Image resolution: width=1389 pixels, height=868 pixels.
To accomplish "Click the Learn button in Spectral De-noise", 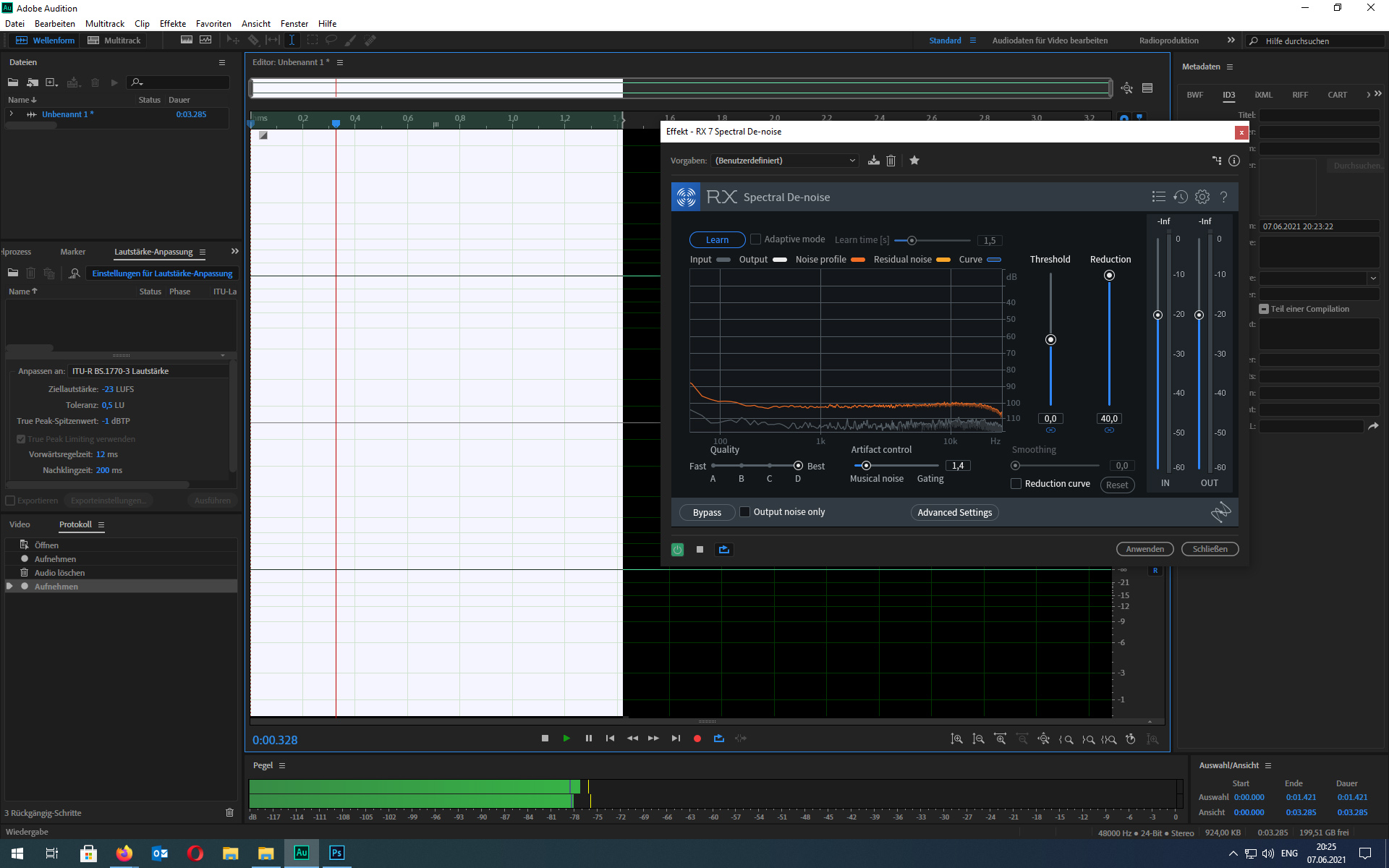I will coord(717,239).
